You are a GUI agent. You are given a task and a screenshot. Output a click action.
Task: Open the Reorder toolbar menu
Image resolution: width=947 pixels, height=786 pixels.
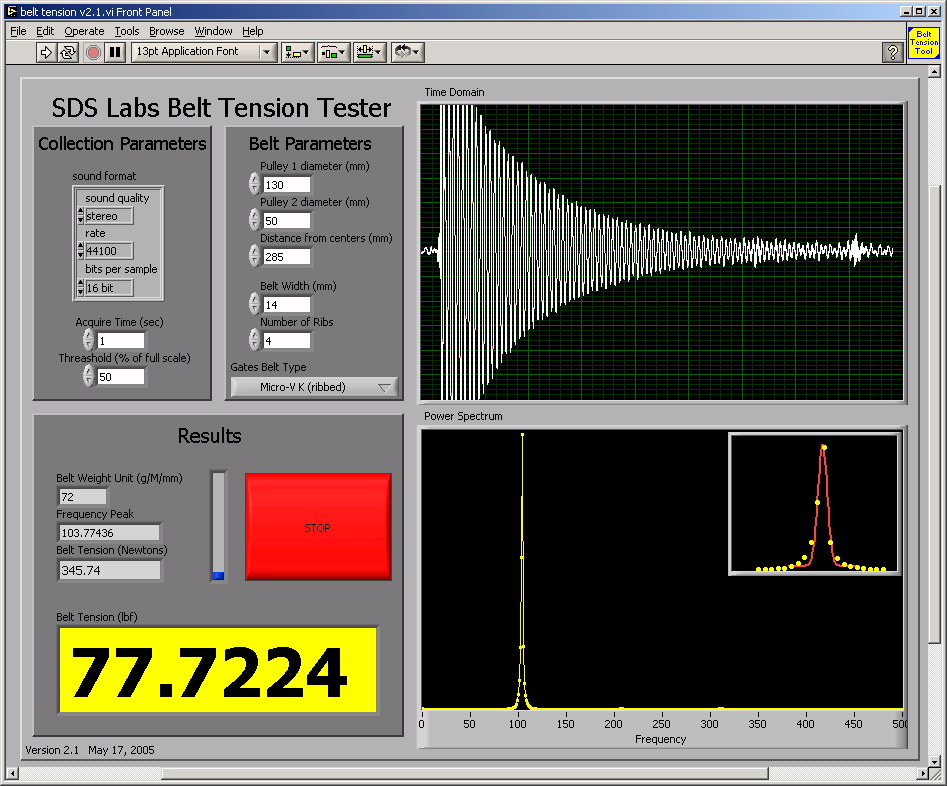click(407, 52)
